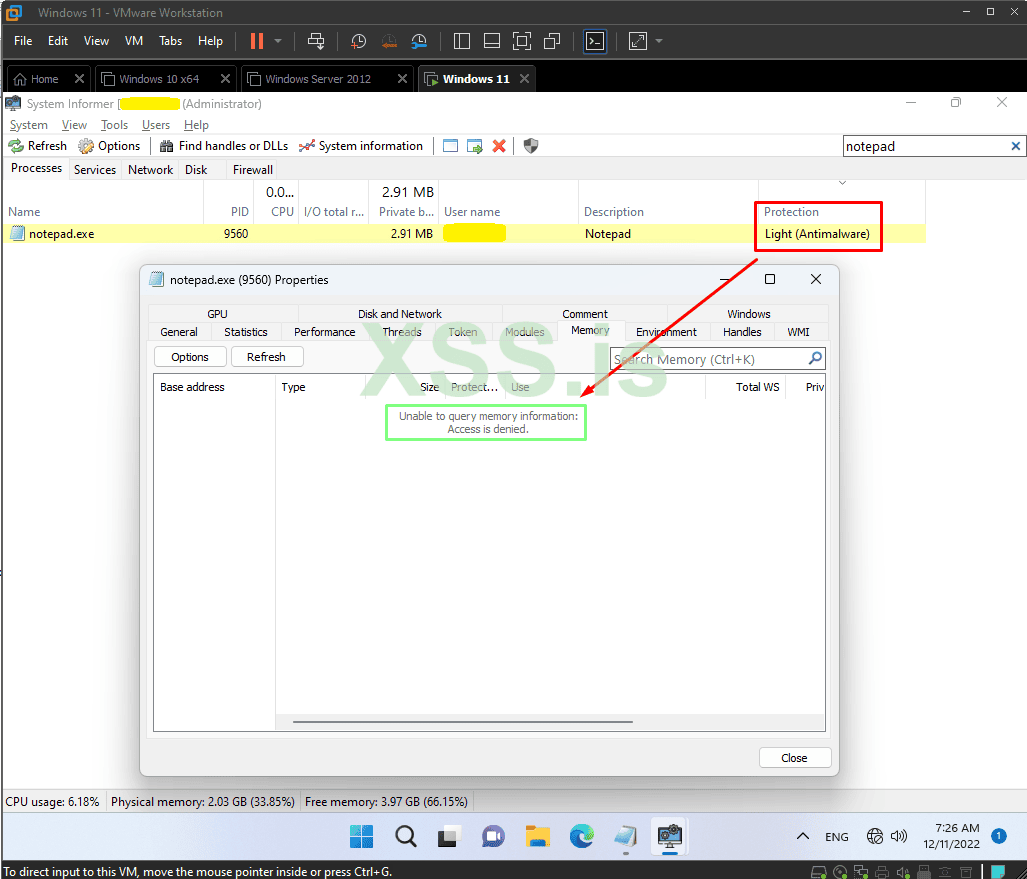Open the VMware File menu
The width and height of the screenshot is (1027, 879).
pyautogui.click(x=23, y=41)
